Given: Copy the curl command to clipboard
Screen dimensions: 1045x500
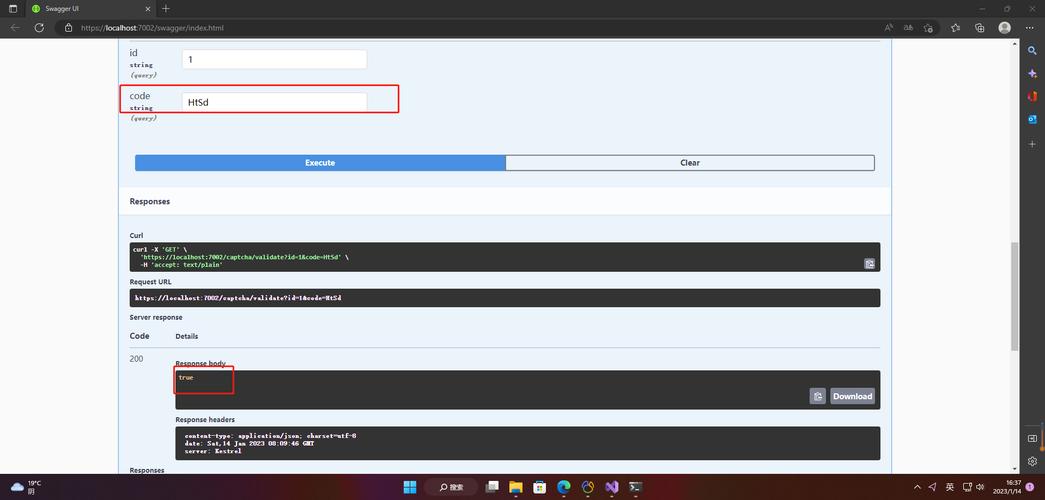Looking at the screenshot, I should (869, 263).
